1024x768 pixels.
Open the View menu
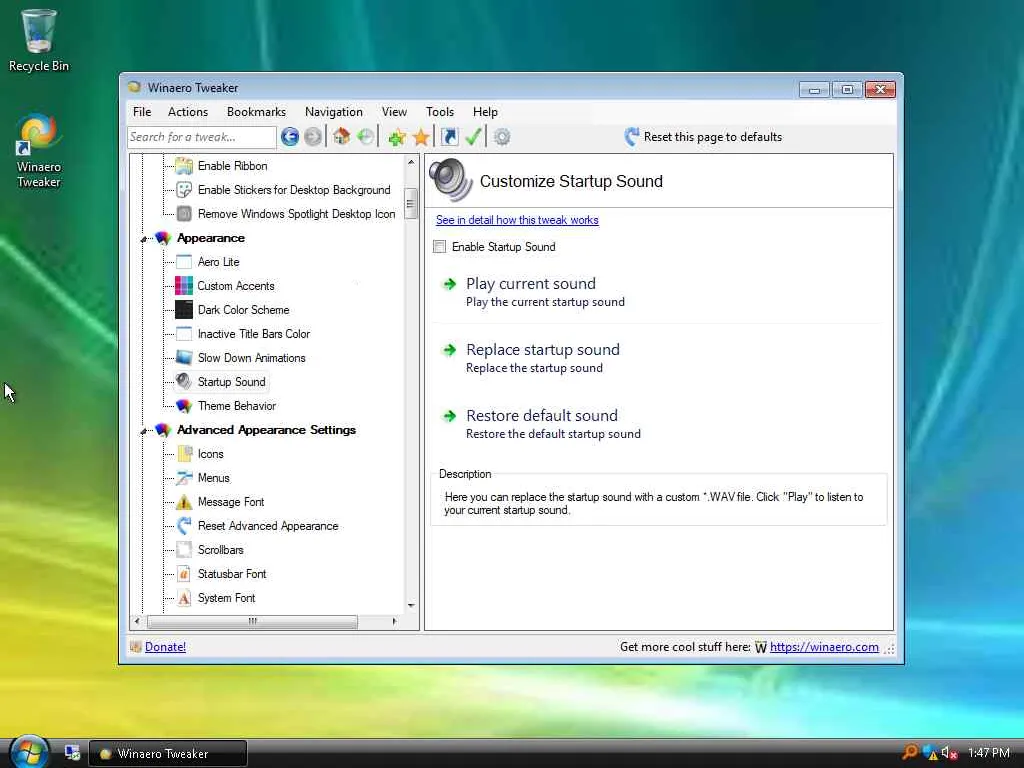394,112
